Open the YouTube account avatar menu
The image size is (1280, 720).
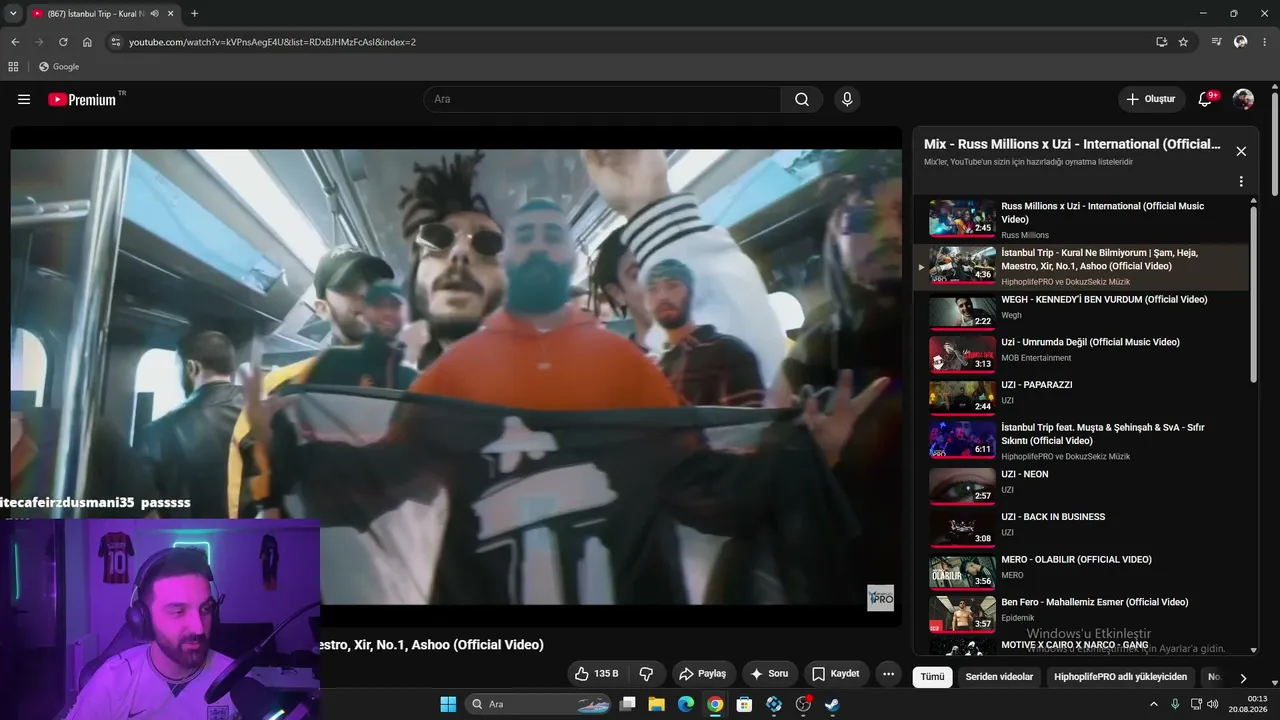click(x=1243, y=99)
